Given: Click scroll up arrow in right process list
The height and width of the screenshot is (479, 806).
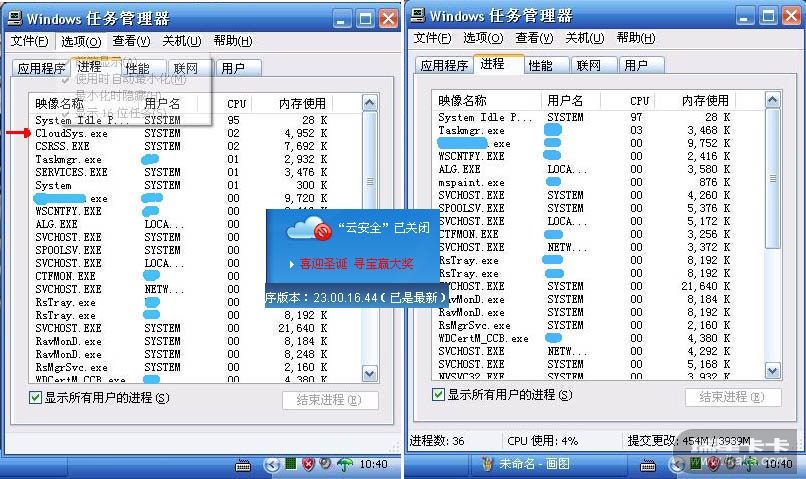Looking at the screenshot, I should (772, 100).
